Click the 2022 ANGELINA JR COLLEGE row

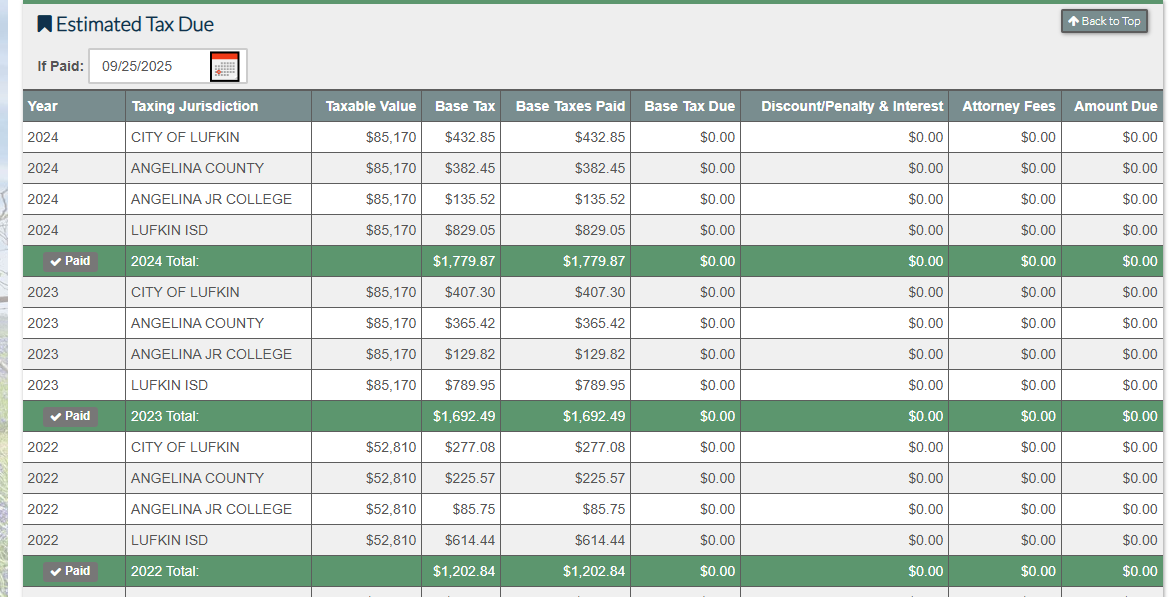click(211, 509)
